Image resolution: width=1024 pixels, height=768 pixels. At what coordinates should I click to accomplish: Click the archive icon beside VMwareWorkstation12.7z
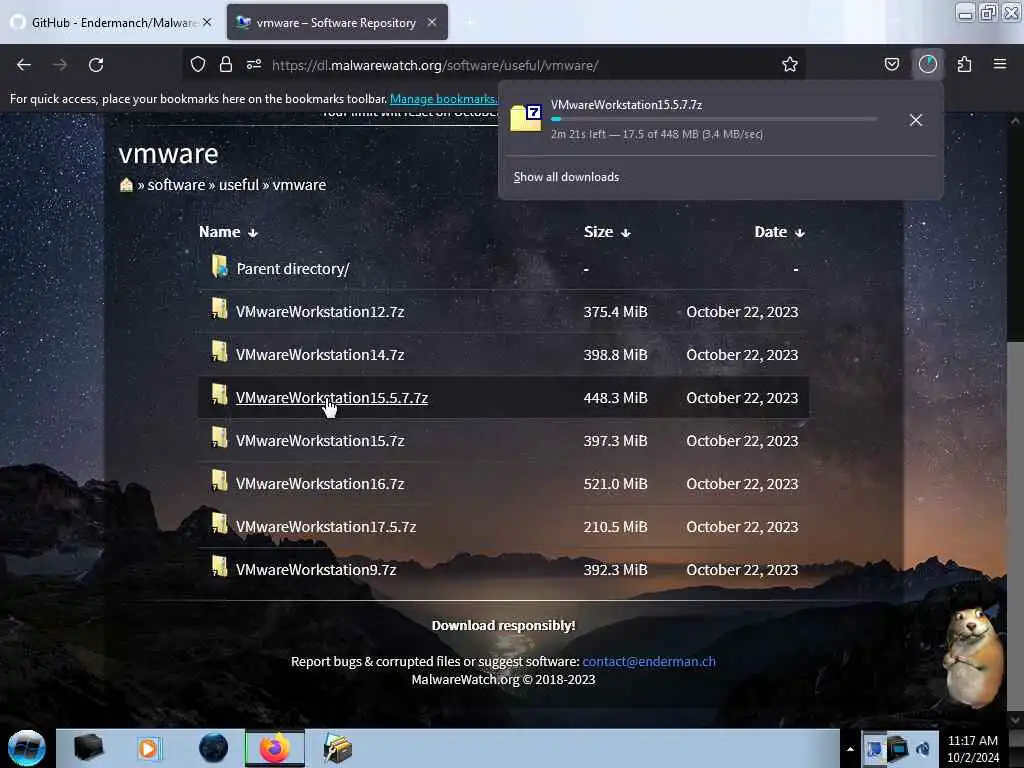219,309
